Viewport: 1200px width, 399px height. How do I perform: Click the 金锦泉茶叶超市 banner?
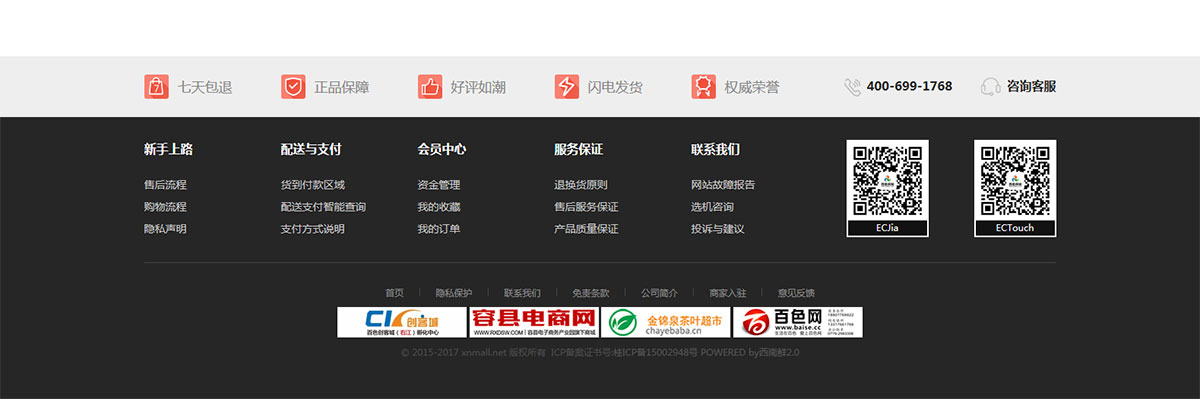[666, 322]
